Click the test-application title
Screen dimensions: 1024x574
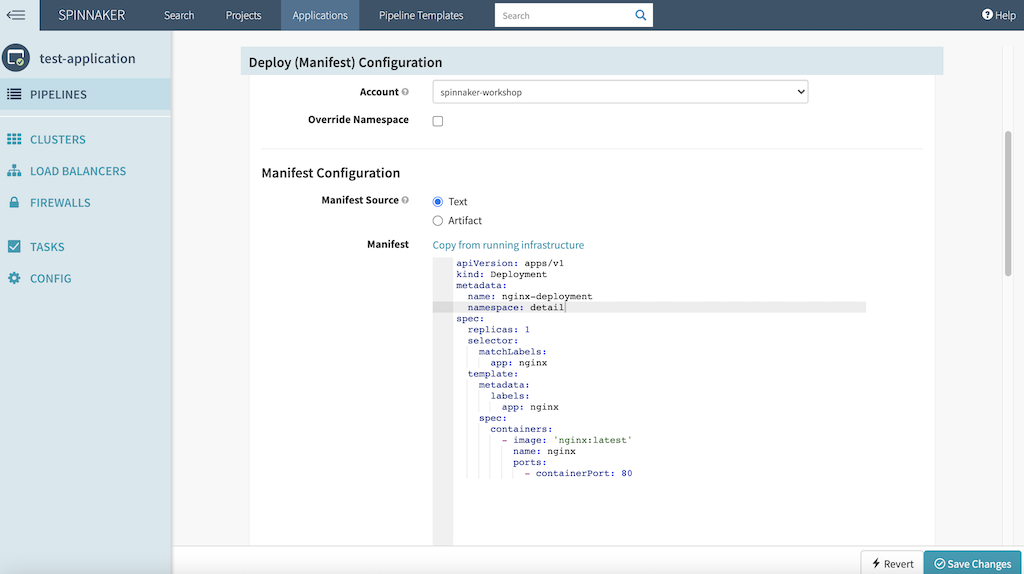(x=88, y=58)
